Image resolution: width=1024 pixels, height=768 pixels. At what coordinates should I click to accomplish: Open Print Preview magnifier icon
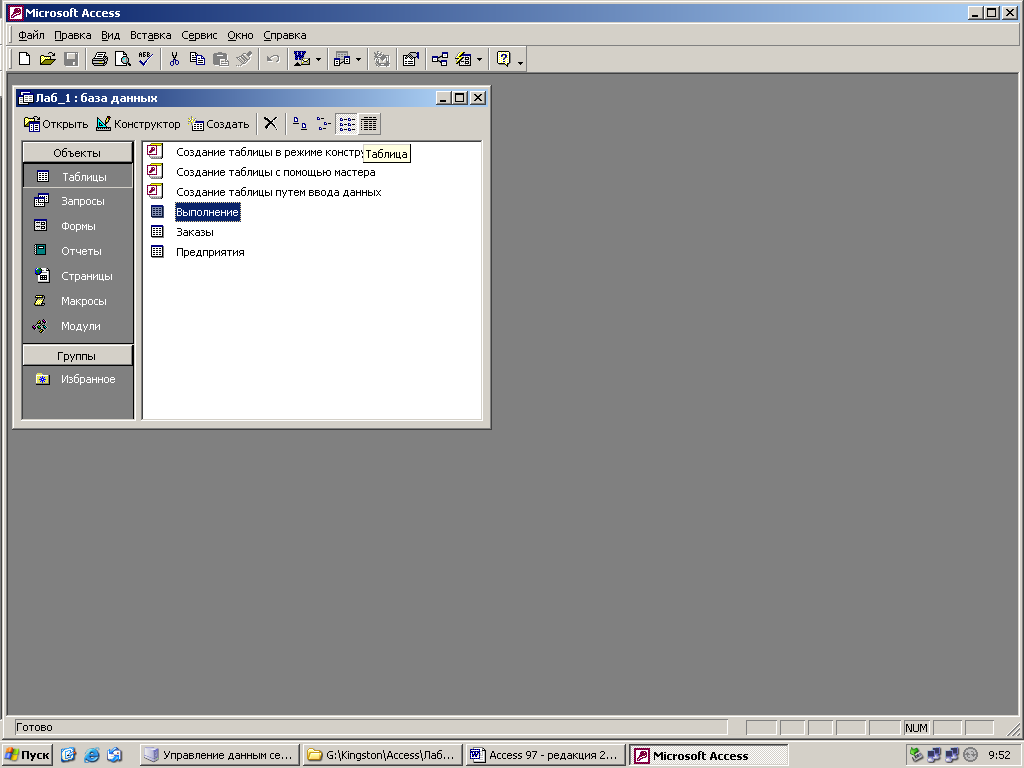coord(122,59)
